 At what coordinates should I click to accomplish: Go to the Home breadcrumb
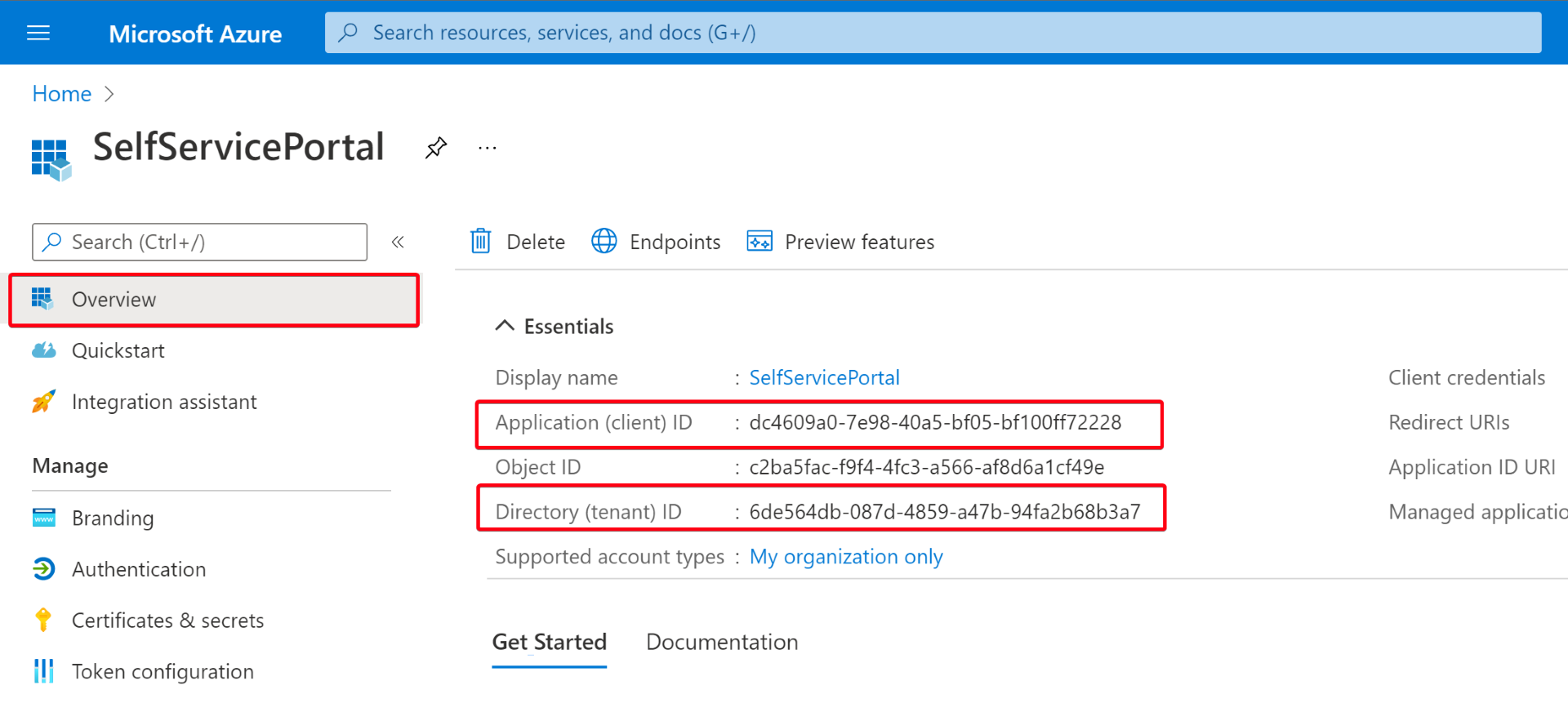click(62, 94)
